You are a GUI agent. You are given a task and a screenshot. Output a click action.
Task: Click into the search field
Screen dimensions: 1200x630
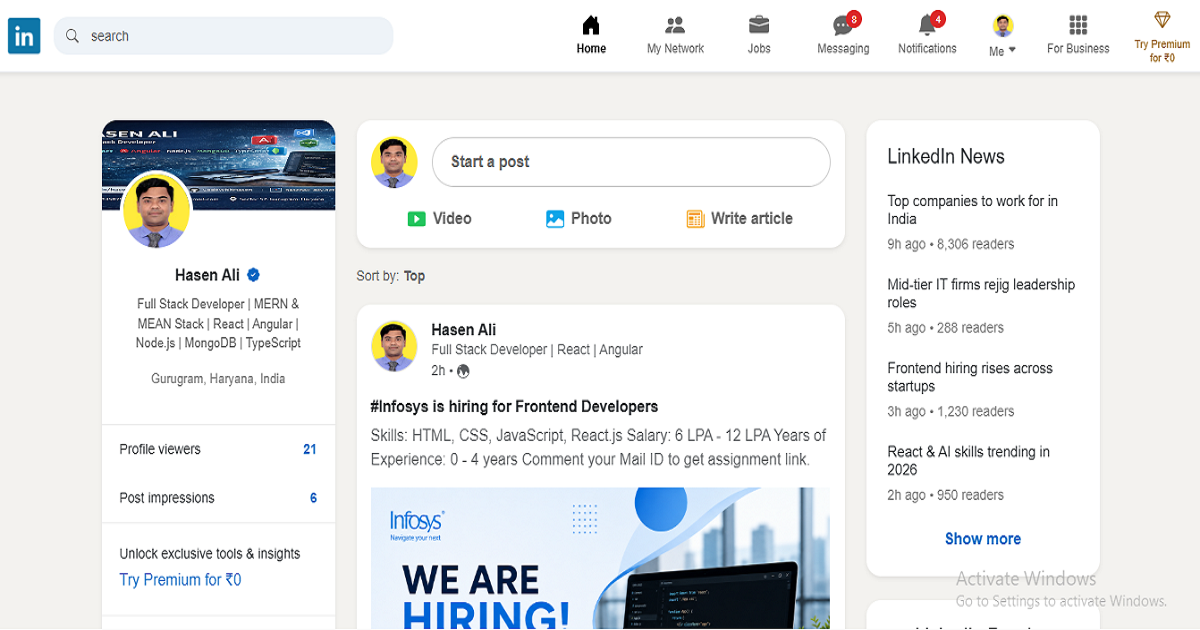coord(224,36)
